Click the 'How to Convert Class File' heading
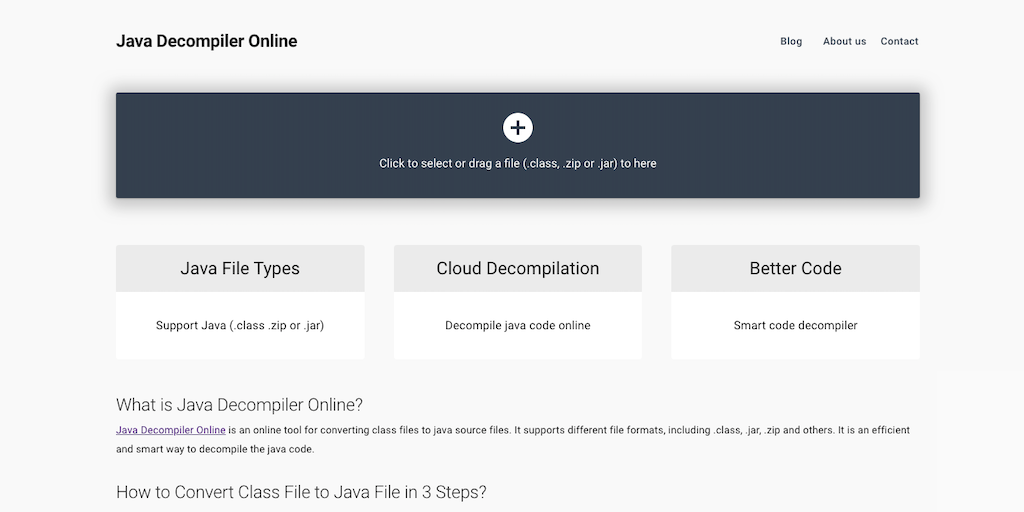The image size is (1024, 512). coord(301,492)
